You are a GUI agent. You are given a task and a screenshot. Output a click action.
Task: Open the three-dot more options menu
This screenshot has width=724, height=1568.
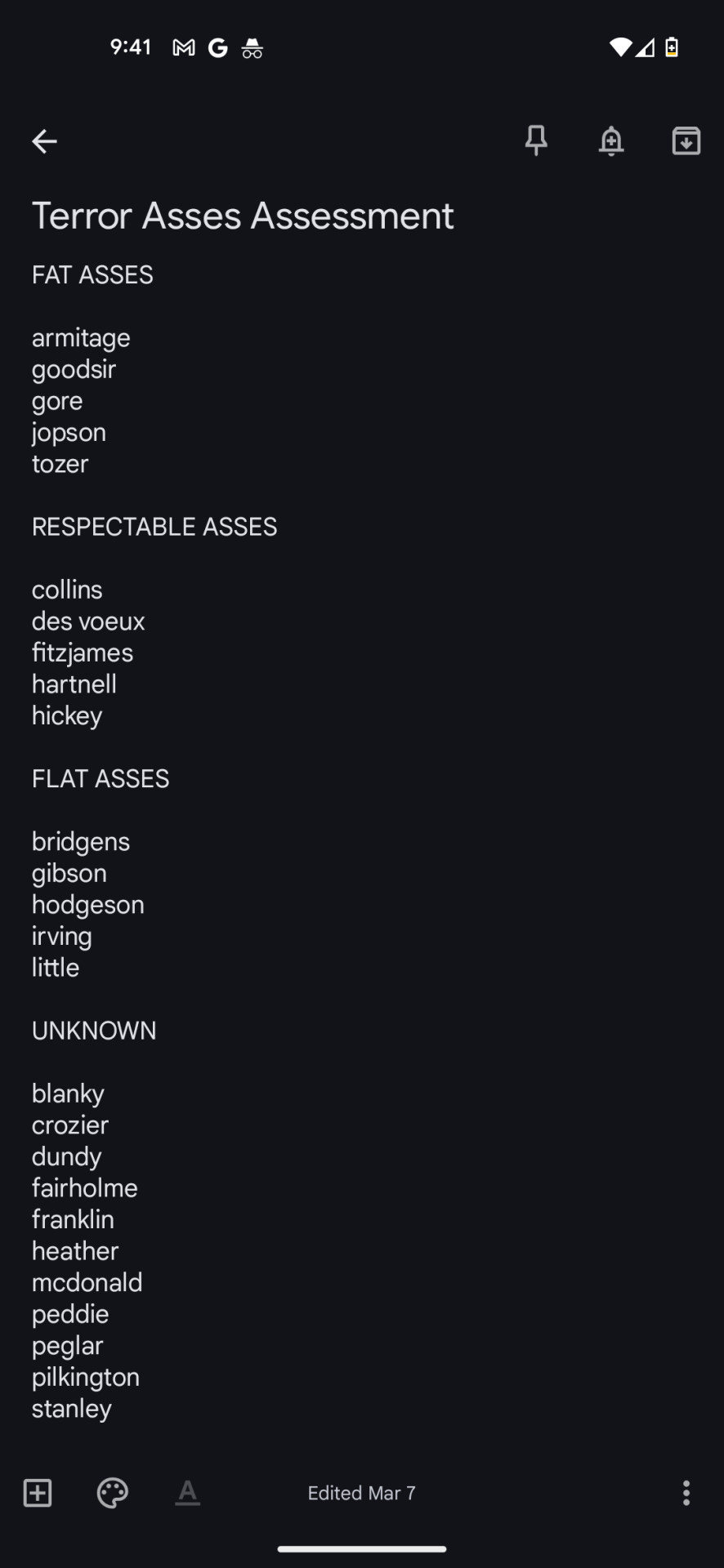686,1493
